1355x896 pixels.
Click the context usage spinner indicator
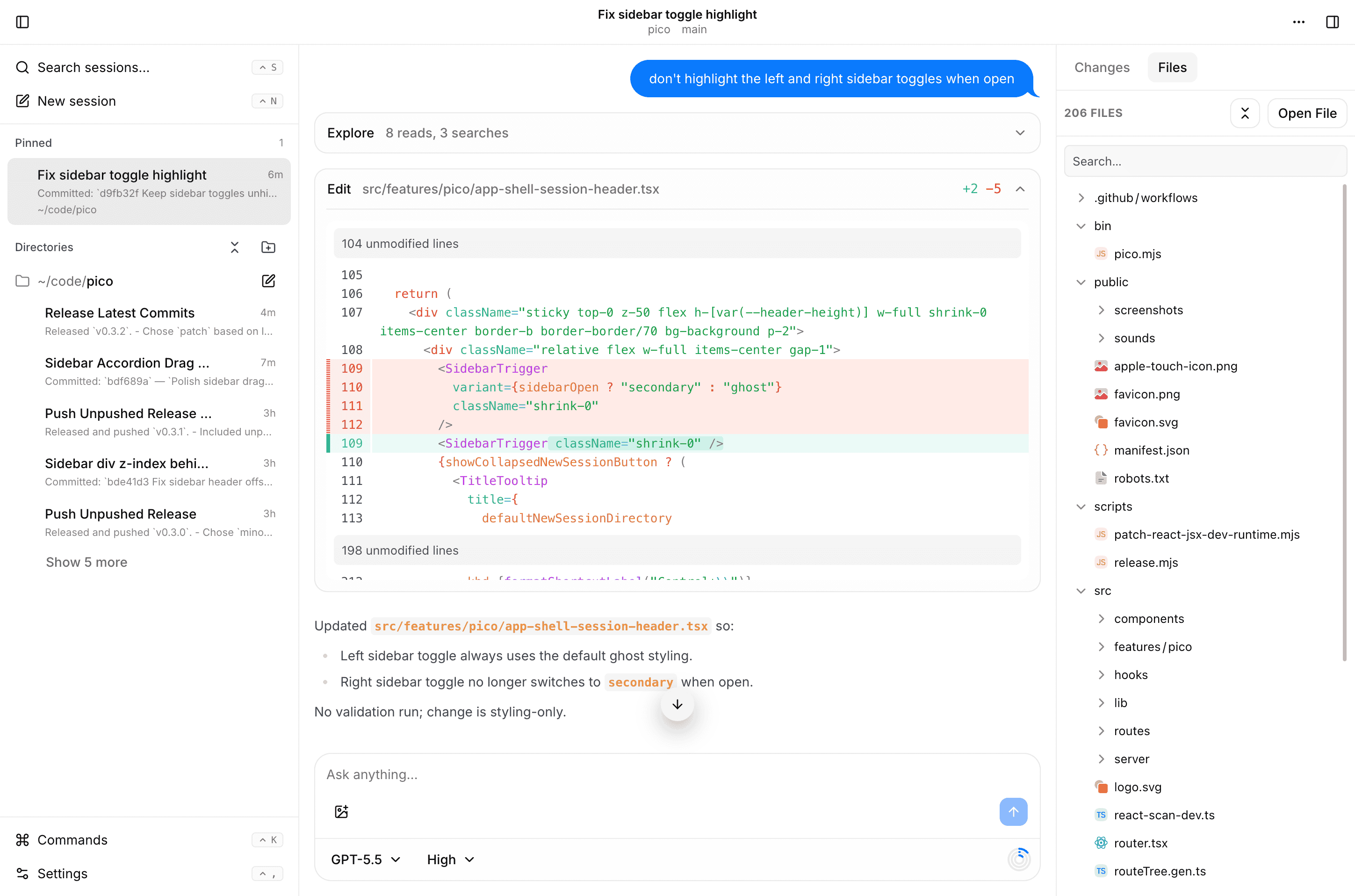[1018, 859]
